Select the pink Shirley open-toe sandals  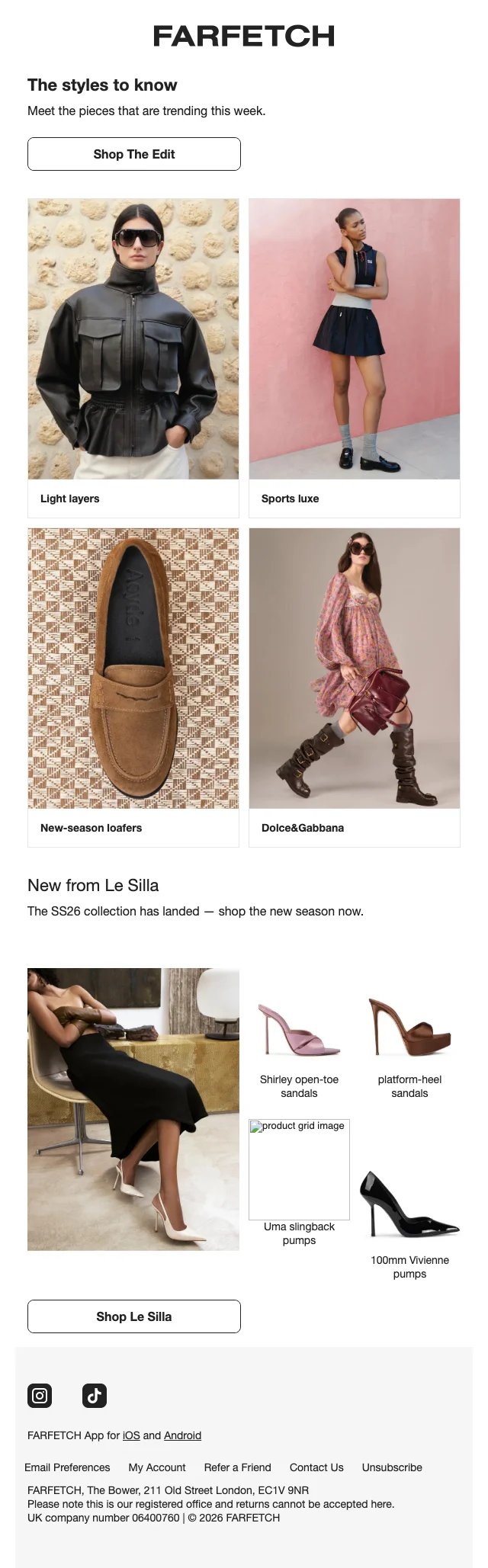299,1028
